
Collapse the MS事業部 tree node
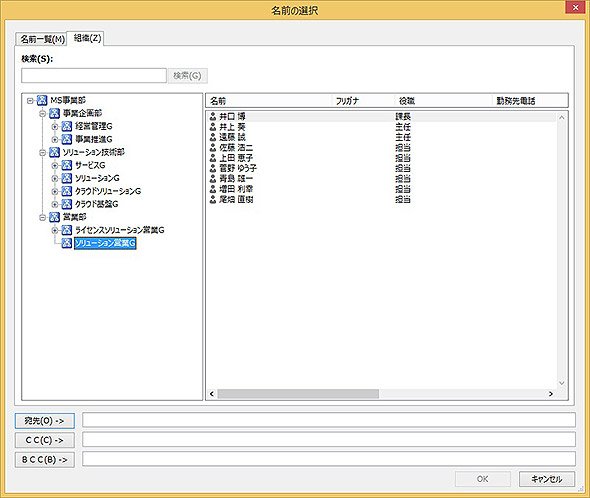click(30, 101)
